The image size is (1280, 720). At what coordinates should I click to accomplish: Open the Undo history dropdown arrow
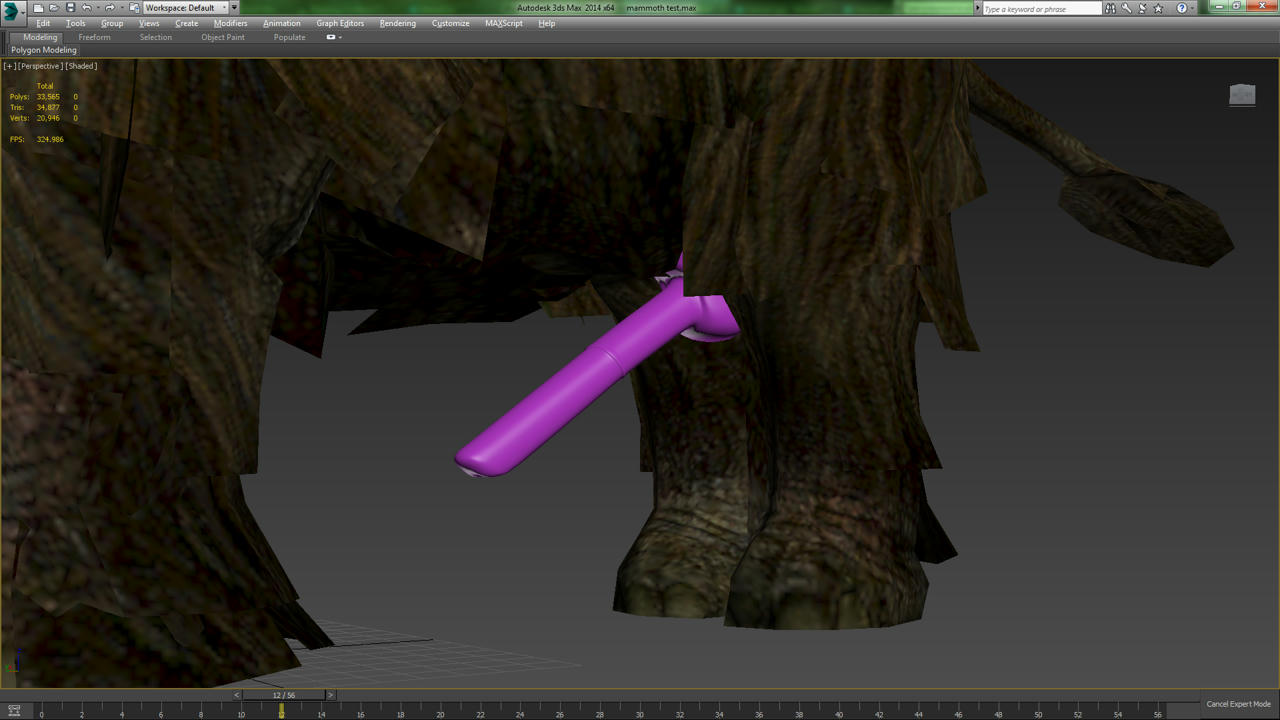(x=97, y=8)
